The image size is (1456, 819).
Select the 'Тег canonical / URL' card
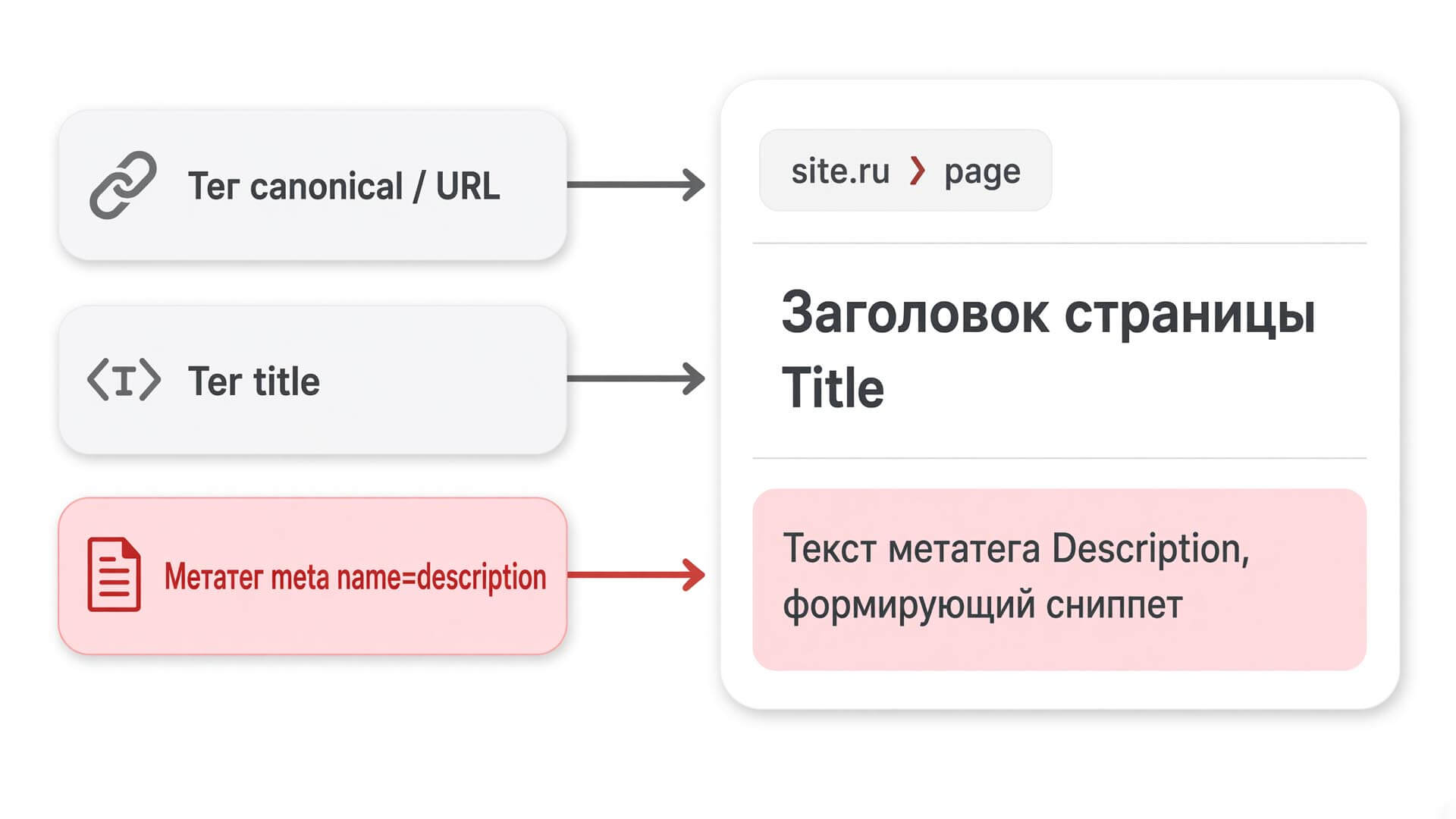click(x=312, y=185)
